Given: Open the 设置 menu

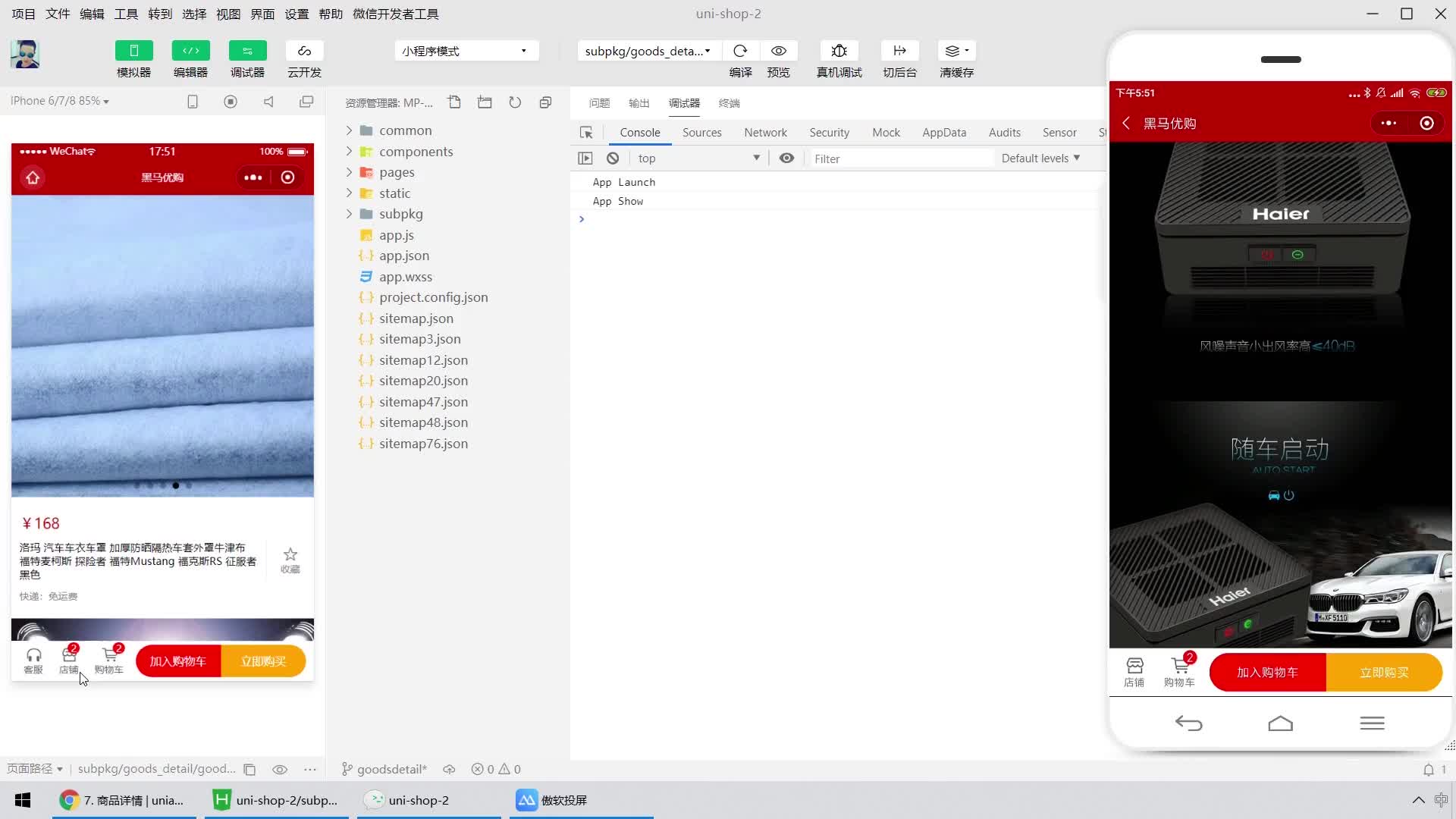Looking at the screenshot, I should 297,14.
